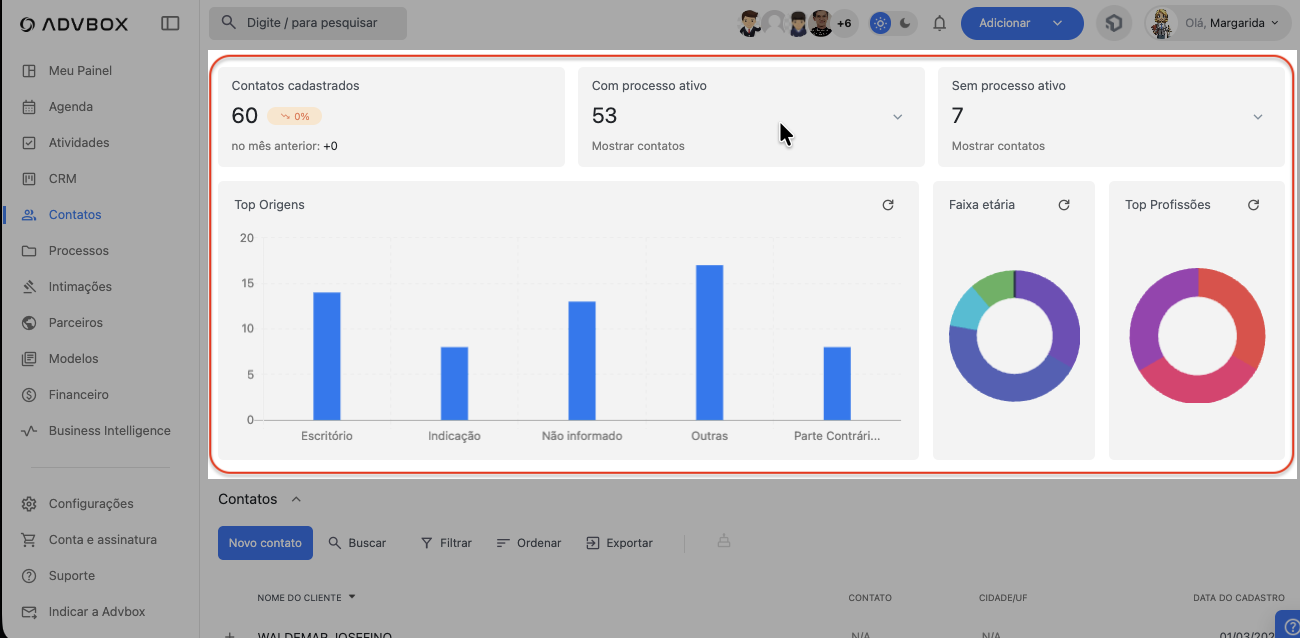Expand the Sem processo ativo card

click(1258, 117)
